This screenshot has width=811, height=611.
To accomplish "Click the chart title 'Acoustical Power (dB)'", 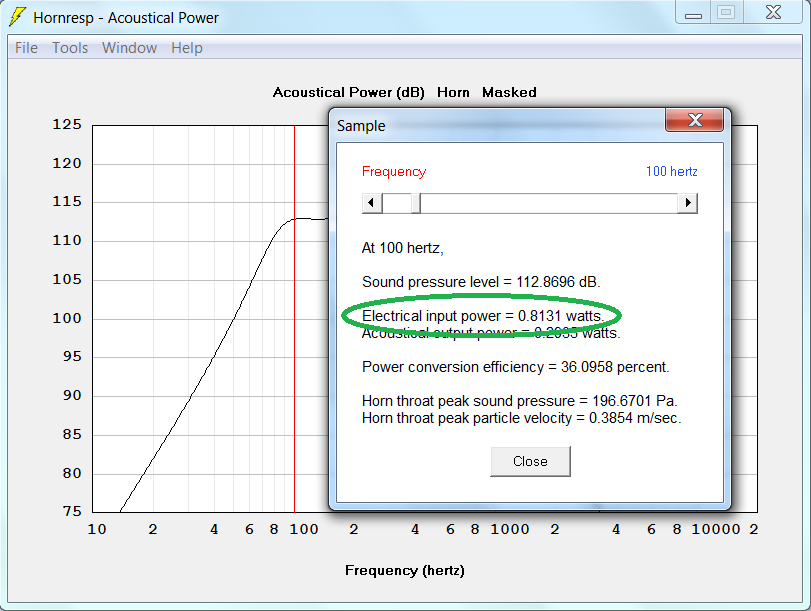I will [349, 92].
